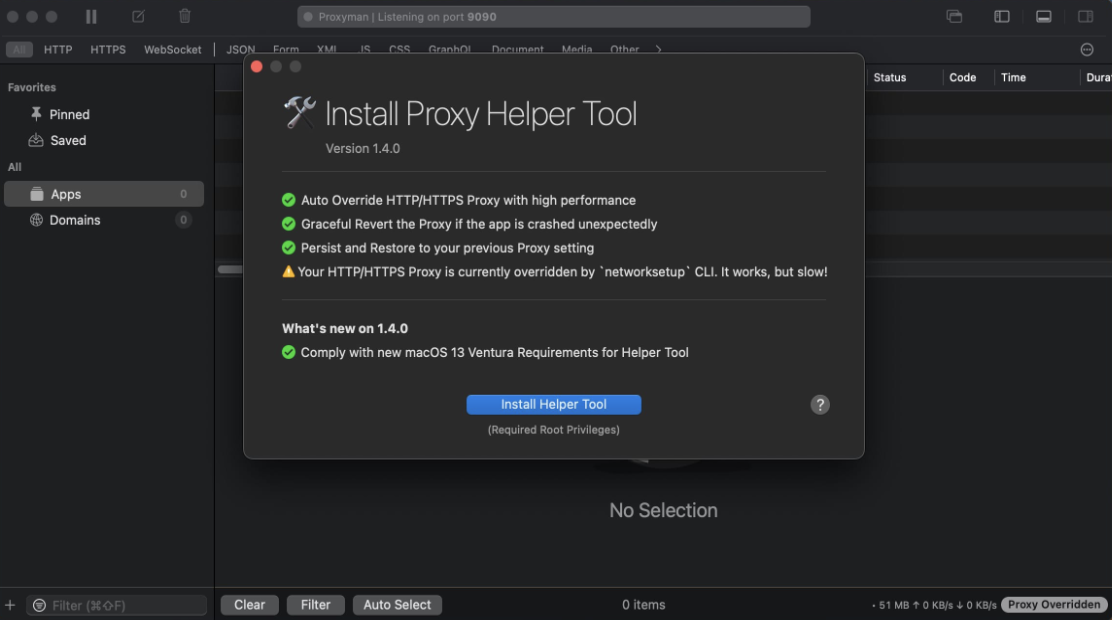Select the Domains sidebar row
Image resolution: width=1112 pixels, height=620 pixels.
tap(104, 220)
